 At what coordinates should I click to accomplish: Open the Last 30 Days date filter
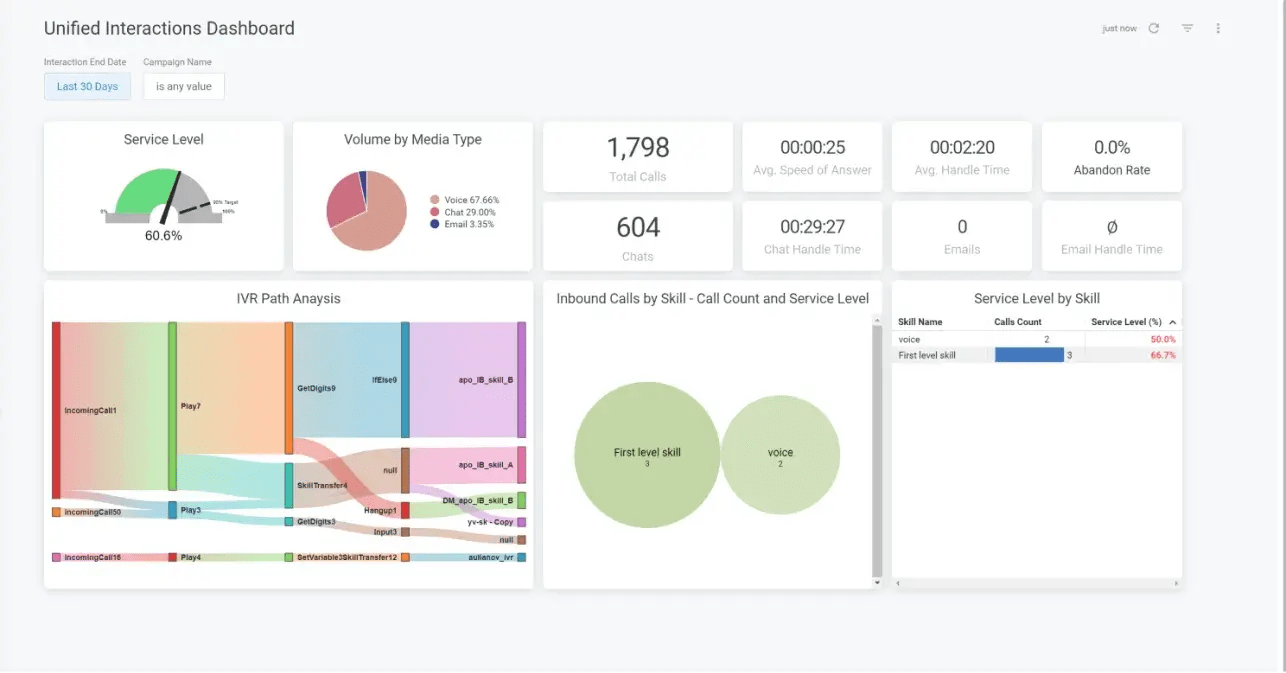point(87,86)
